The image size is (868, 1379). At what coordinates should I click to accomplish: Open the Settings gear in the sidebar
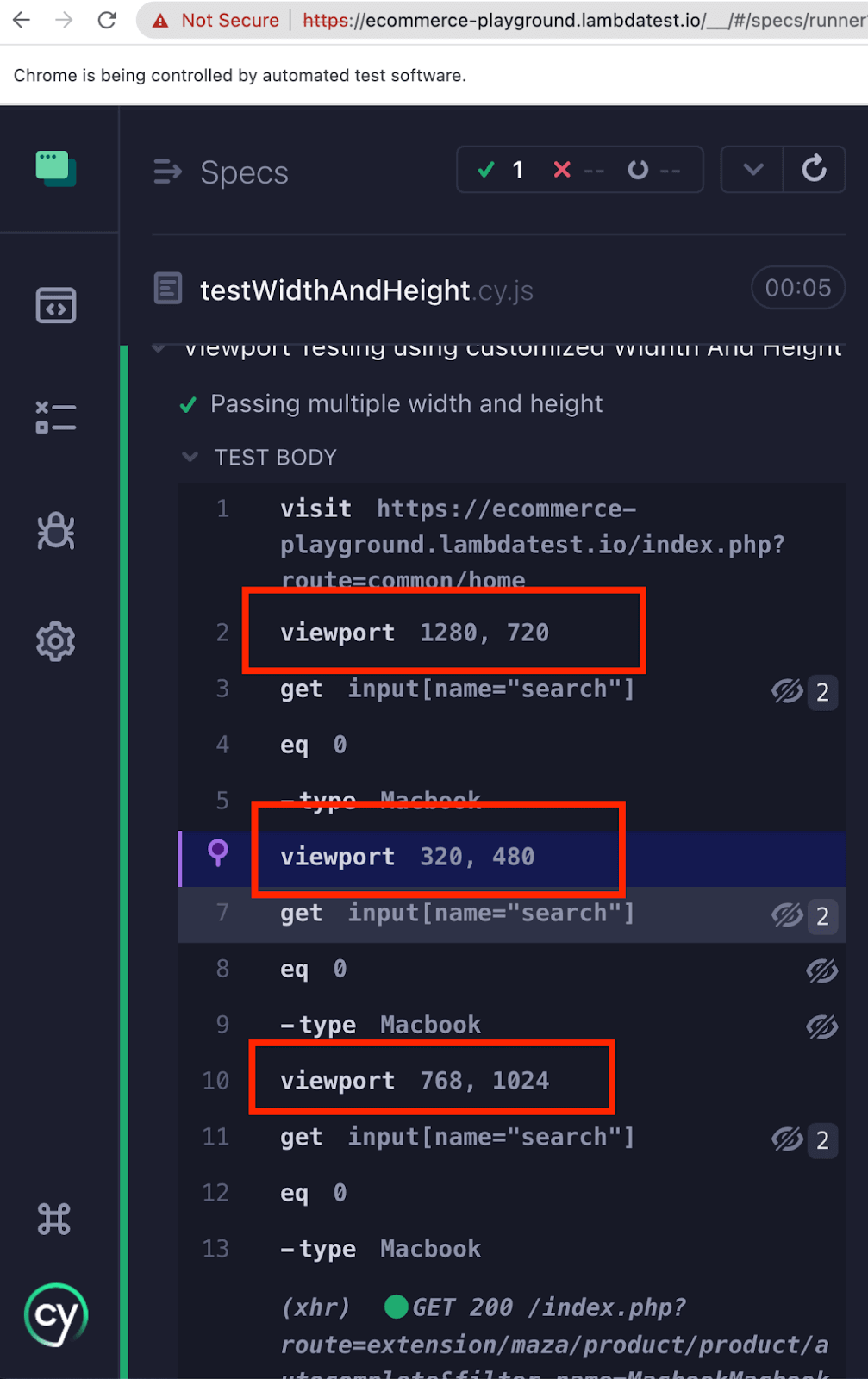coord(56,642)
